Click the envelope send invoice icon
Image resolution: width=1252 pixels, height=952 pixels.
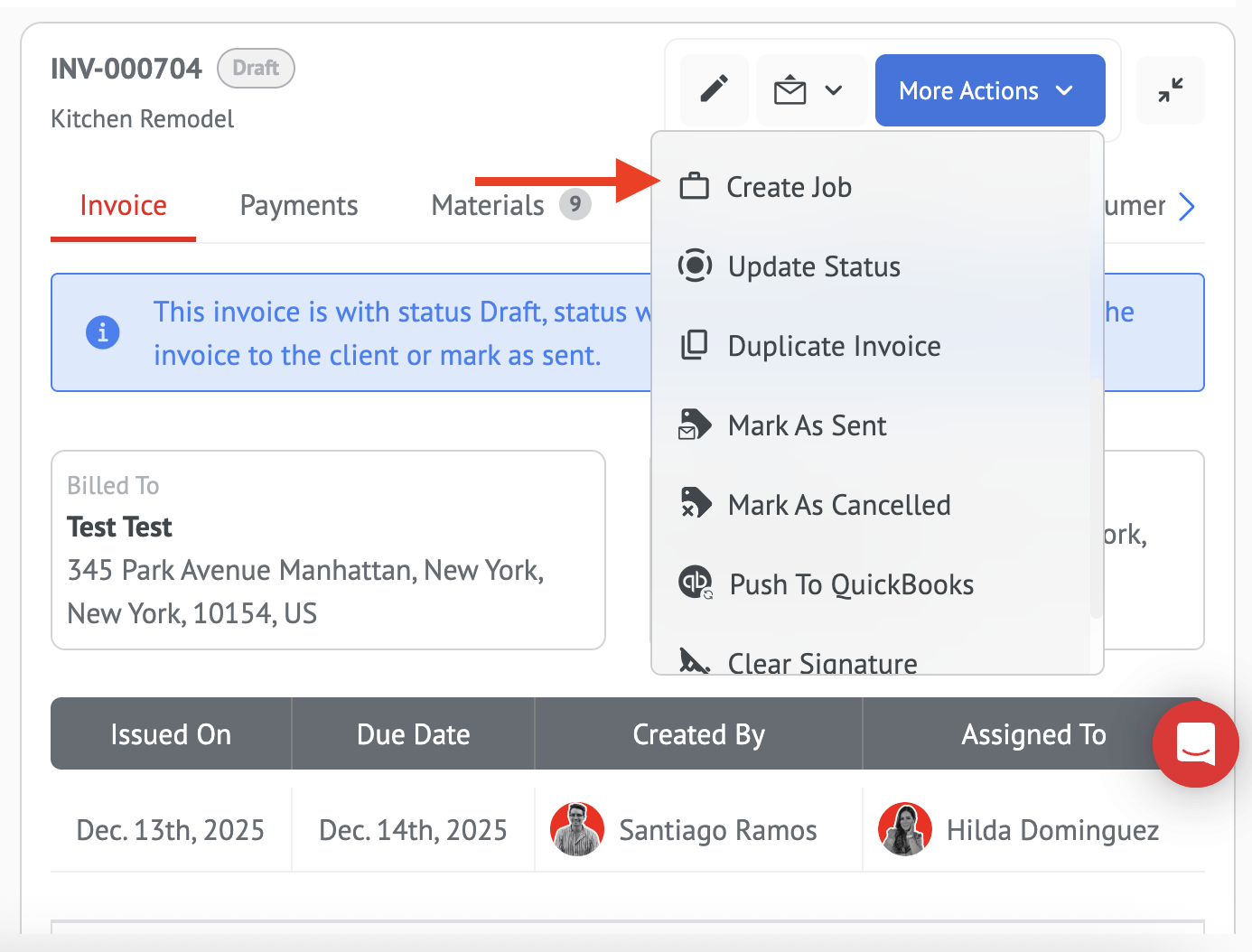[x=790, y=90]
